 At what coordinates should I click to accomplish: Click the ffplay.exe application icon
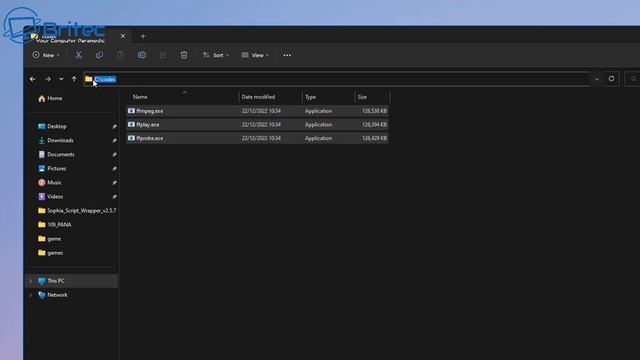[x=131, y=124]
